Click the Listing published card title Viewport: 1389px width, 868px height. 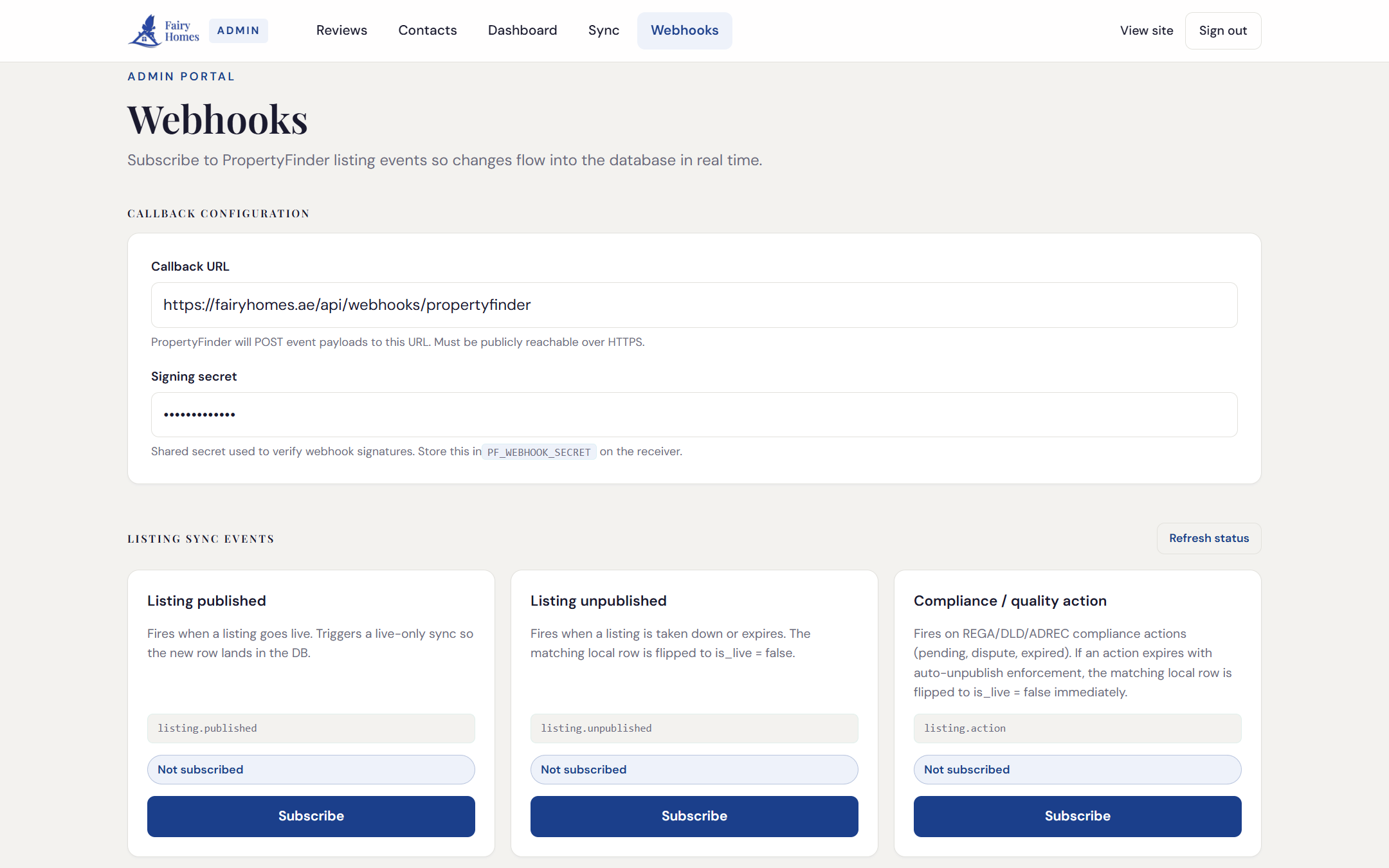coord(206,601)
